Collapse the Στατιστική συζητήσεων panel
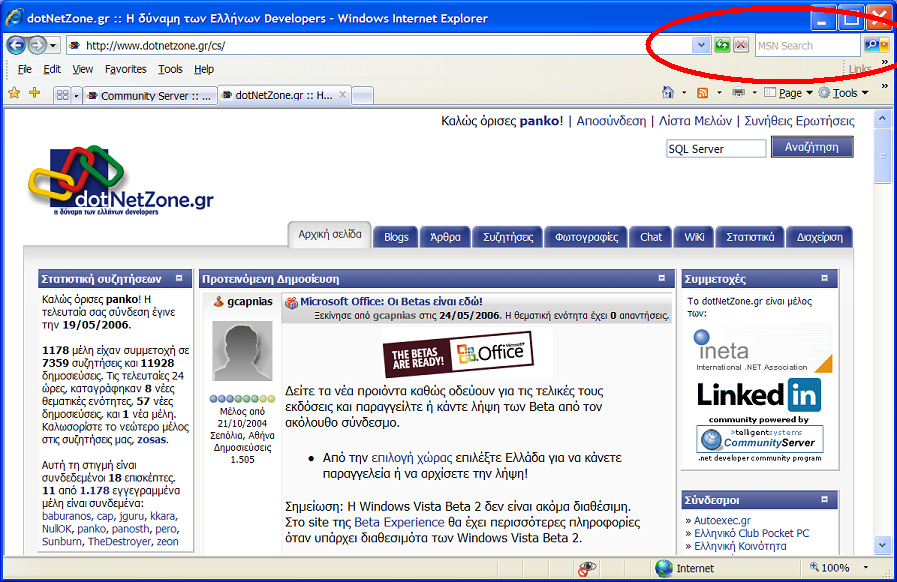The image size is (897, 582). (x=179, y=279)
